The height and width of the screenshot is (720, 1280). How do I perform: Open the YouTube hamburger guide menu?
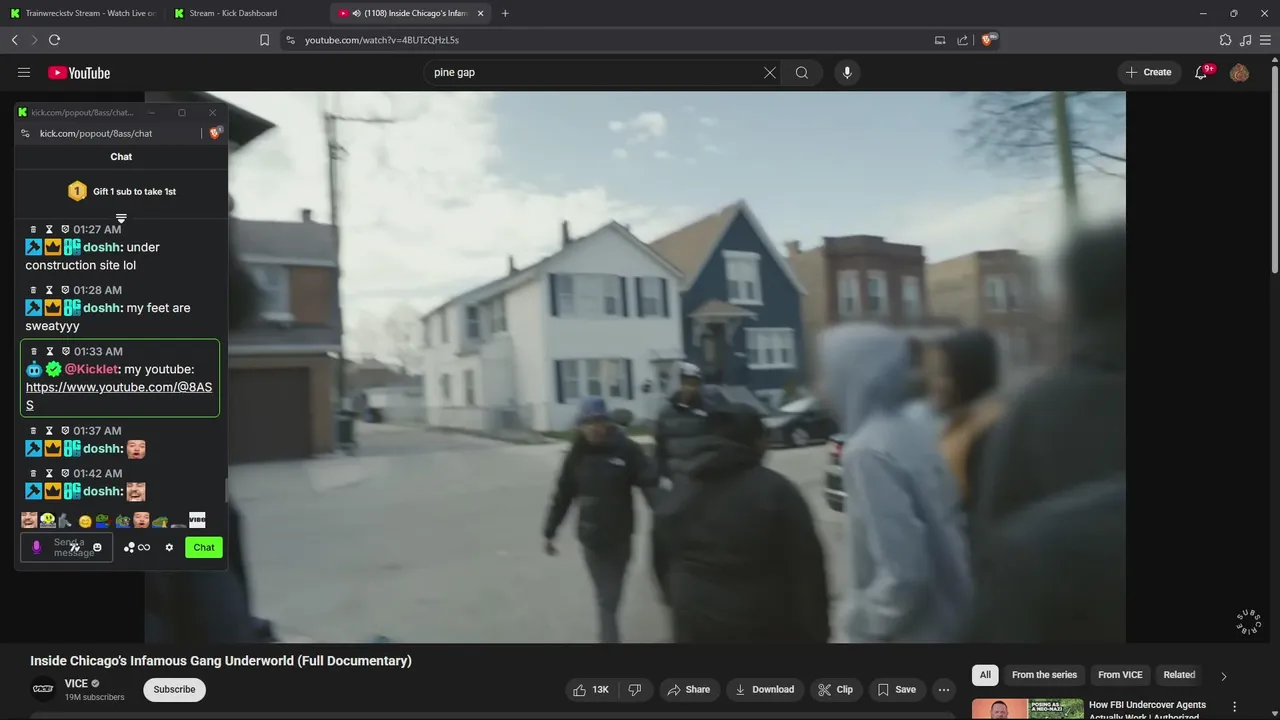(24, 72)
